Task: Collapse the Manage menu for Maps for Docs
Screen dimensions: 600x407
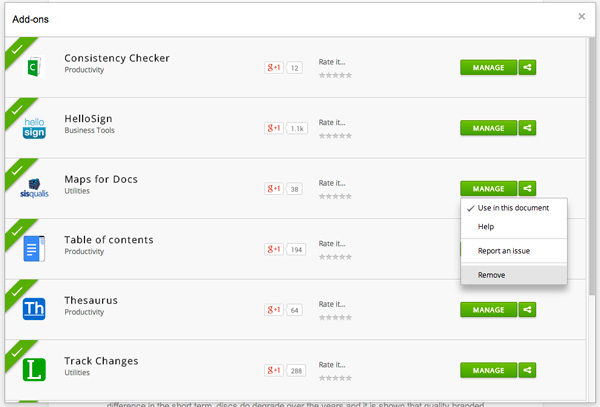Action: click(x=488, y=188)
